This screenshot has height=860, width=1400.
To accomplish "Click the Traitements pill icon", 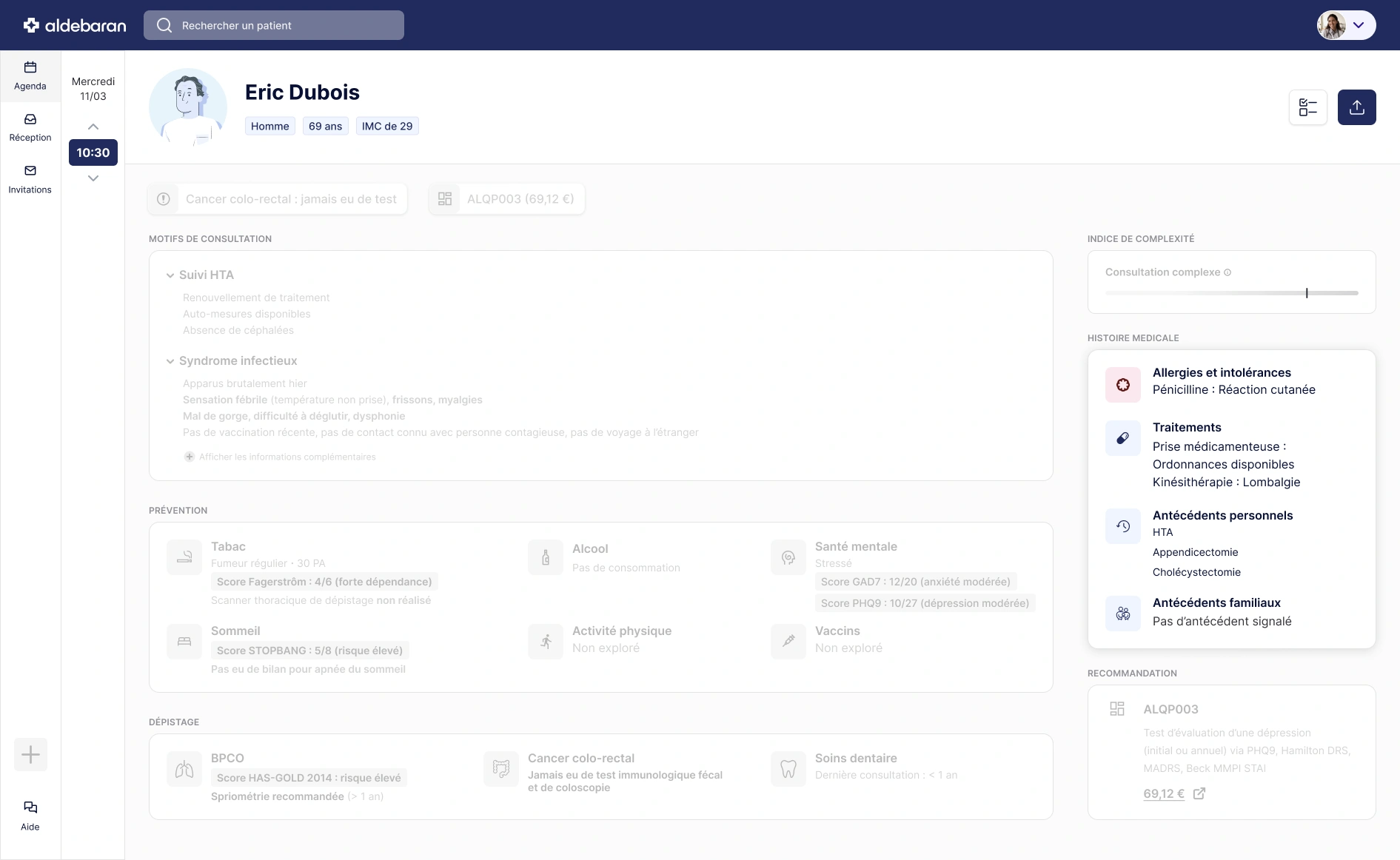I will coord(1123,438).
